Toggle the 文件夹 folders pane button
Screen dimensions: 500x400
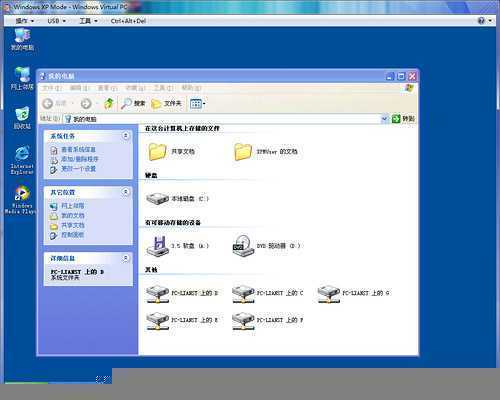[166, 104]
